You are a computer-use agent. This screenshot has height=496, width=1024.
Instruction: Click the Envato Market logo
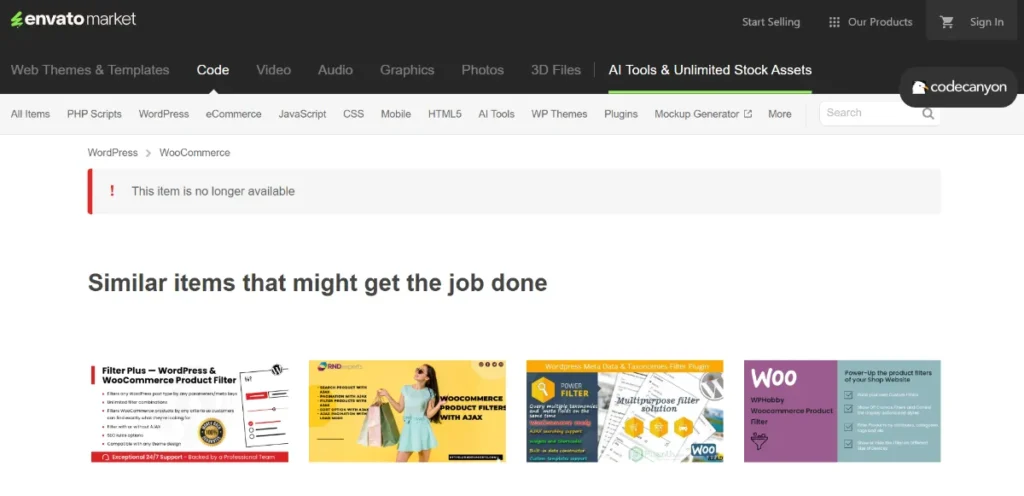pyautogui.click(x=73, y=20)
